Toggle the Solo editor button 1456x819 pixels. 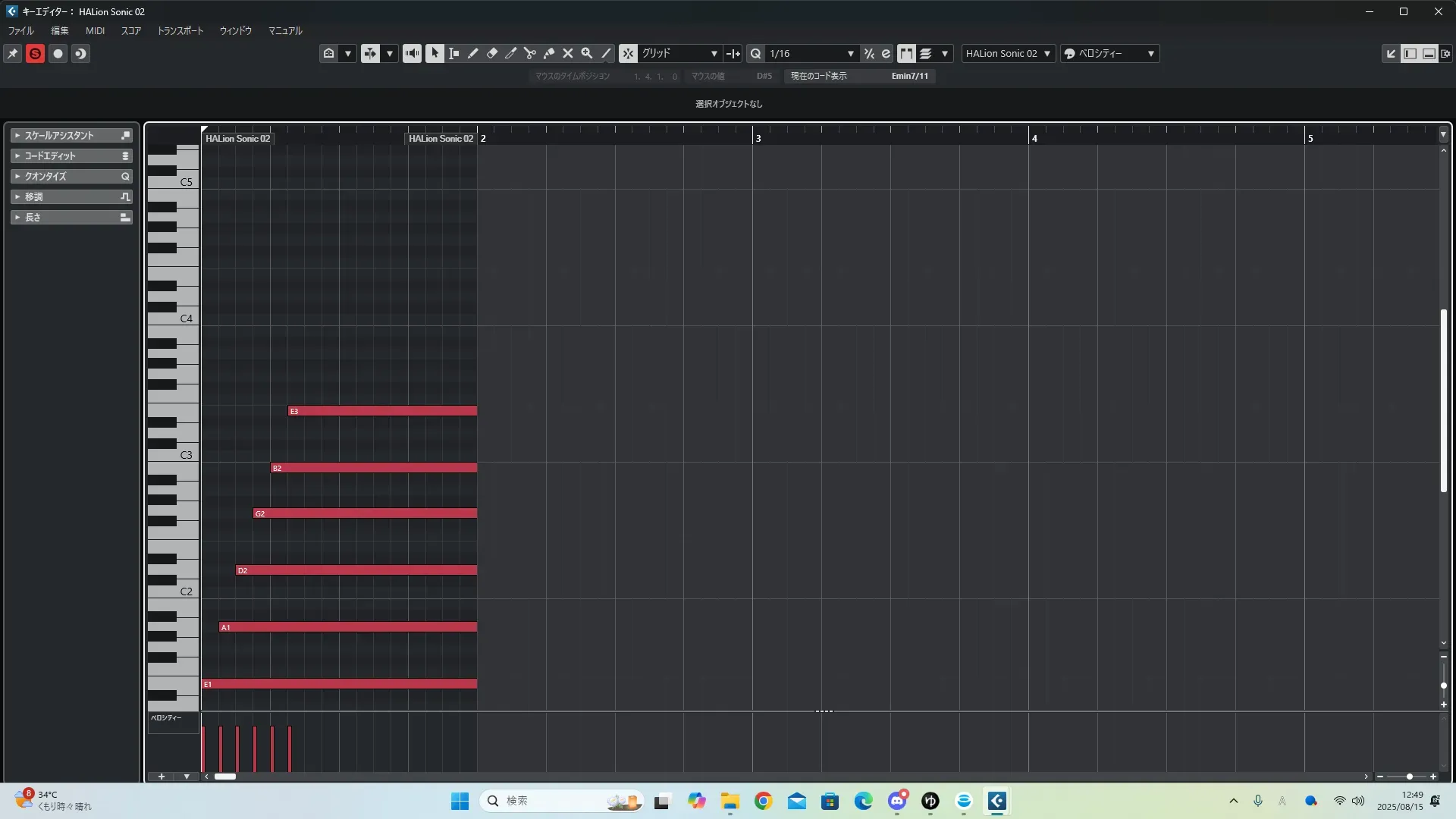pos(35,54)
